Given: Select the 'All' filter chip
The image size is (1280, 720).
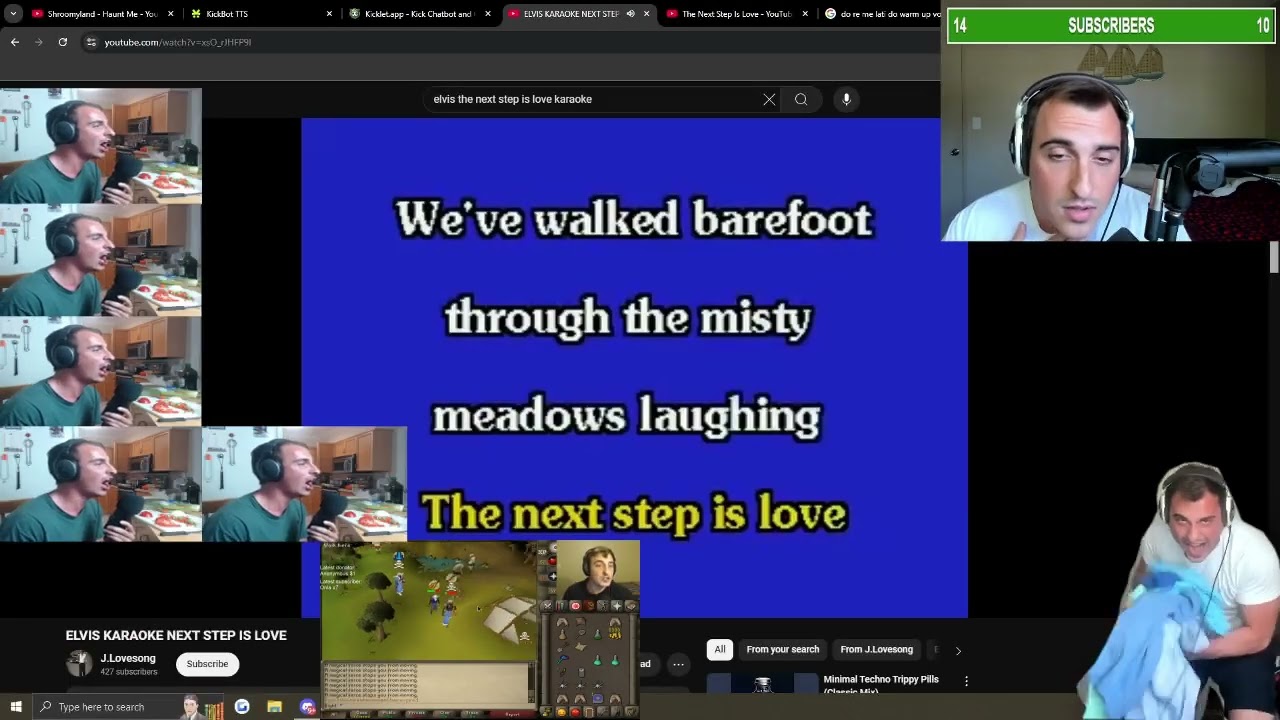Looking at the screenshot, I should click(719, 650).
